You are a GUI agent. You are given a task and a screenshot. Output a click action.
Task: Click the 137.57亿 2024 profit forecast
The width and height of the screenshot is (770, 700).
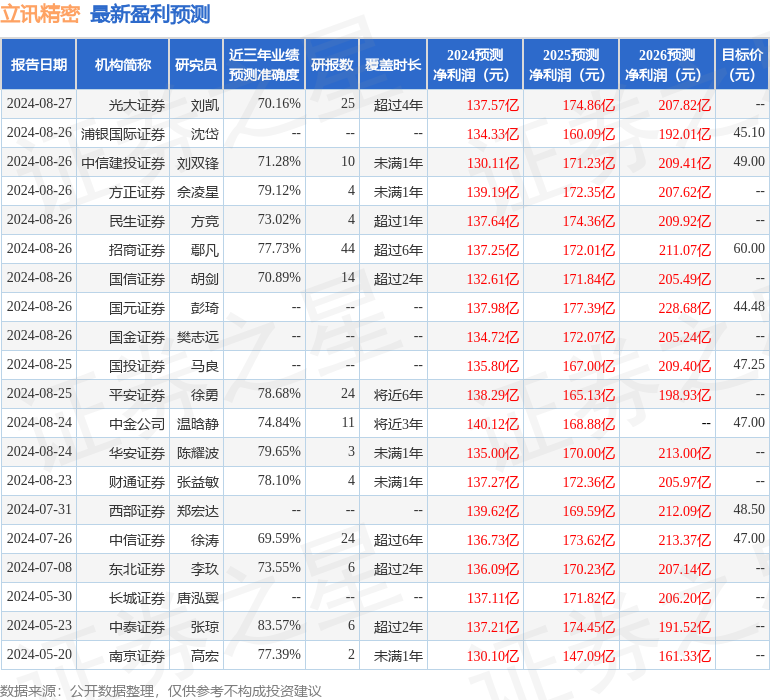[493, 105]
